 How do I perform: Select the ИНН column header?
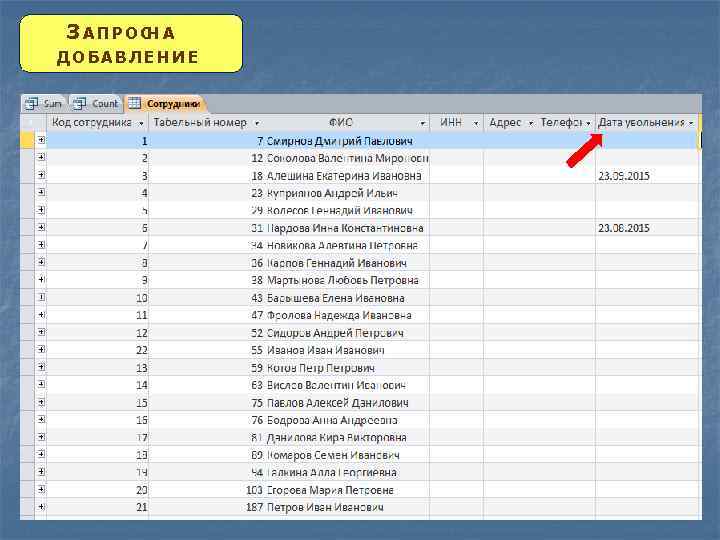click(x=456, y=123)
